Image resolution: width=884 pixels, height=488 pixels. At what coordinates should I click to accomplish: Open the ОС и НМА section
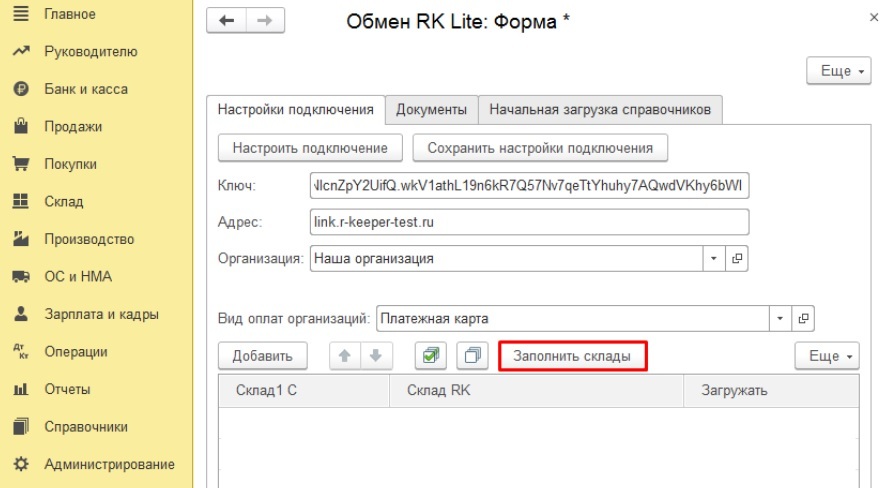pos(78,277)
